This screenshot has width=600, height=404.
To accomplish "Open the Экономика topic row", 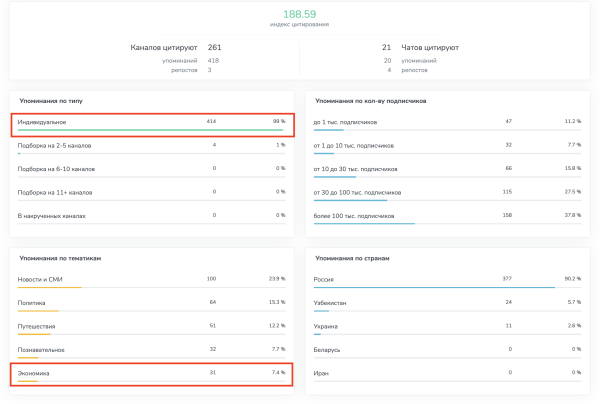I will click(x=152, y=373).
